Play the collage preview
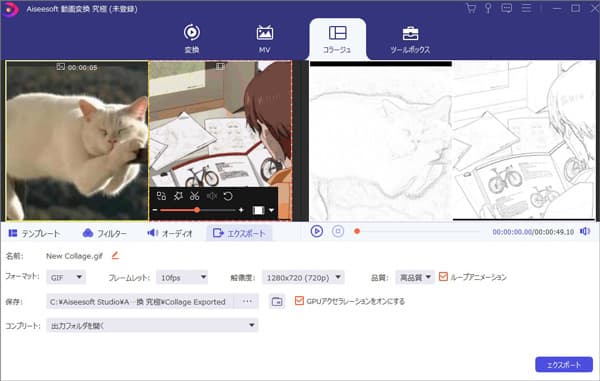Screen dimensions: 600x381 (x=316, y=231)
